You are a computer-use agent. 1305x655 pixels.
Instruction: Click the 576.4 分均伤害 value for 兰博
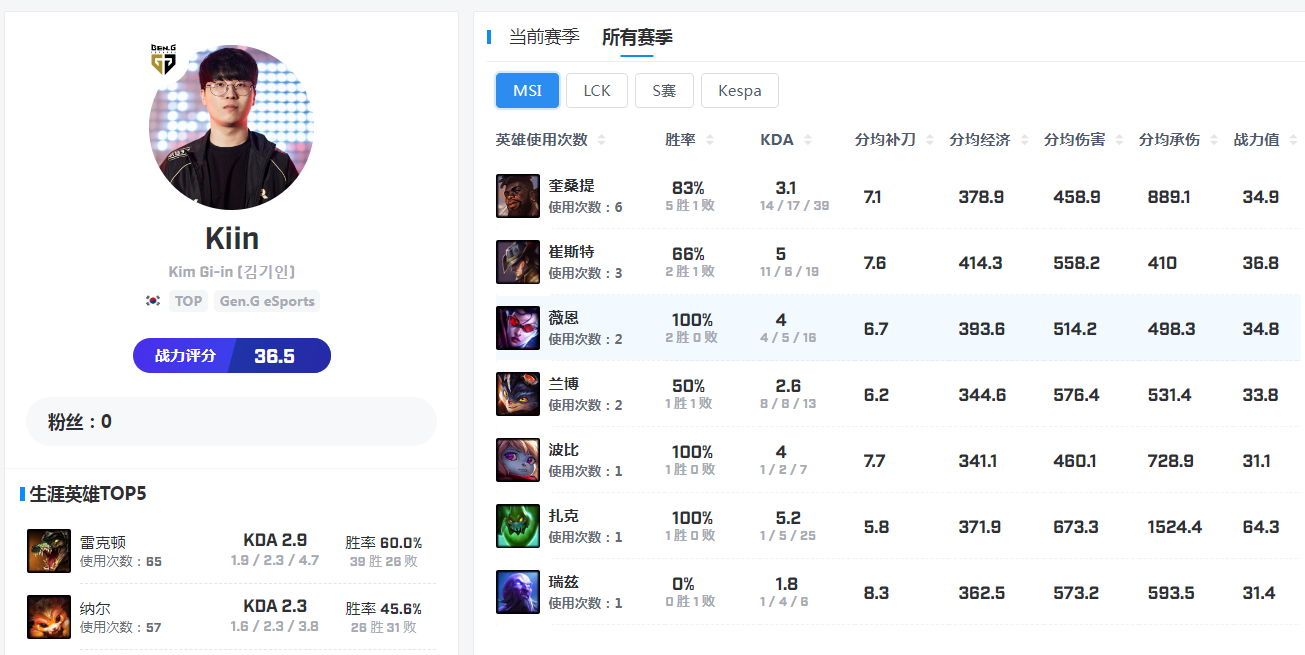(1076, 394)
